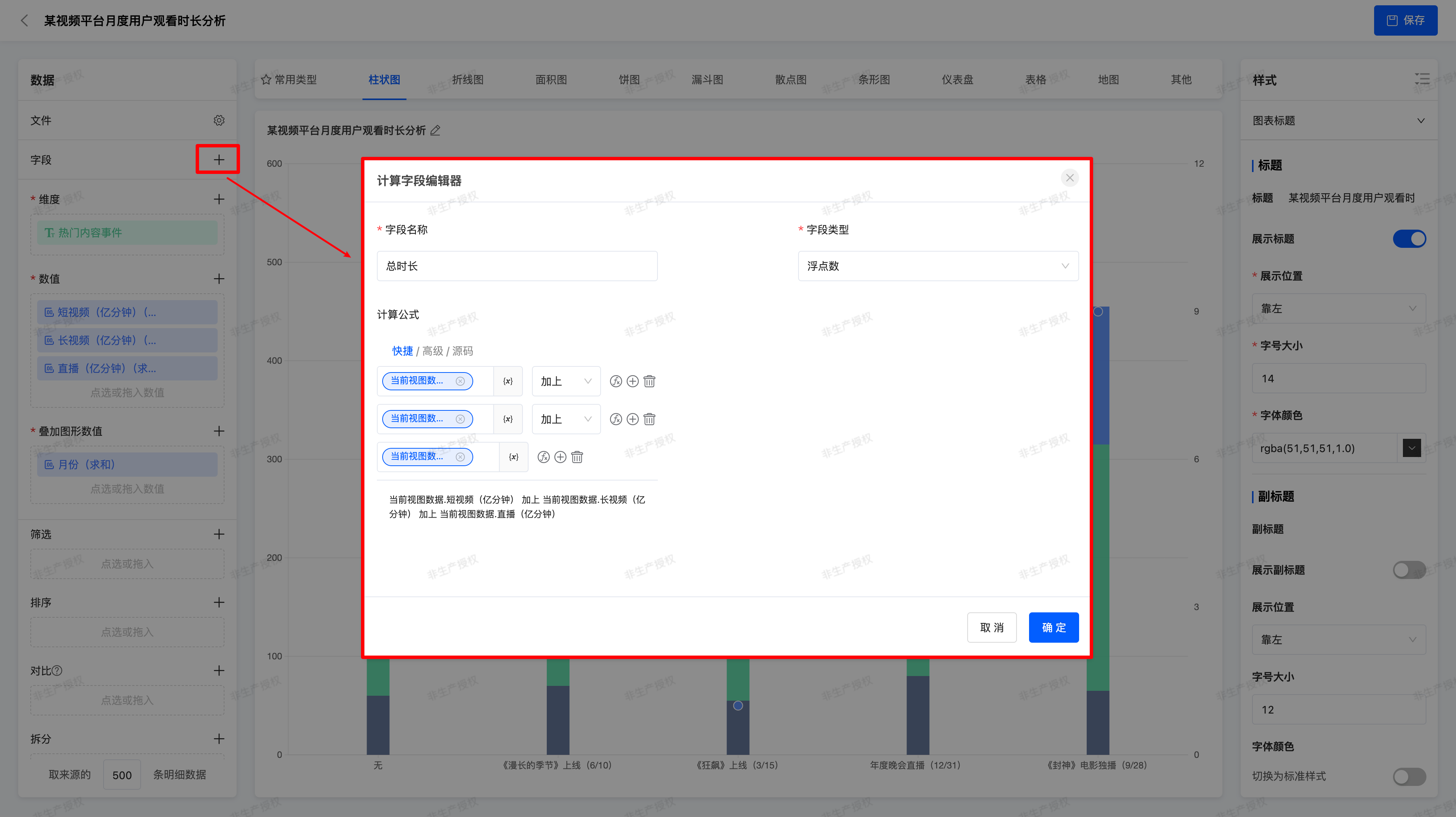This screenshot has height=817, width=1456.
Task: Remove the first formula row's field tag
Action: click(x=460, y=381)
